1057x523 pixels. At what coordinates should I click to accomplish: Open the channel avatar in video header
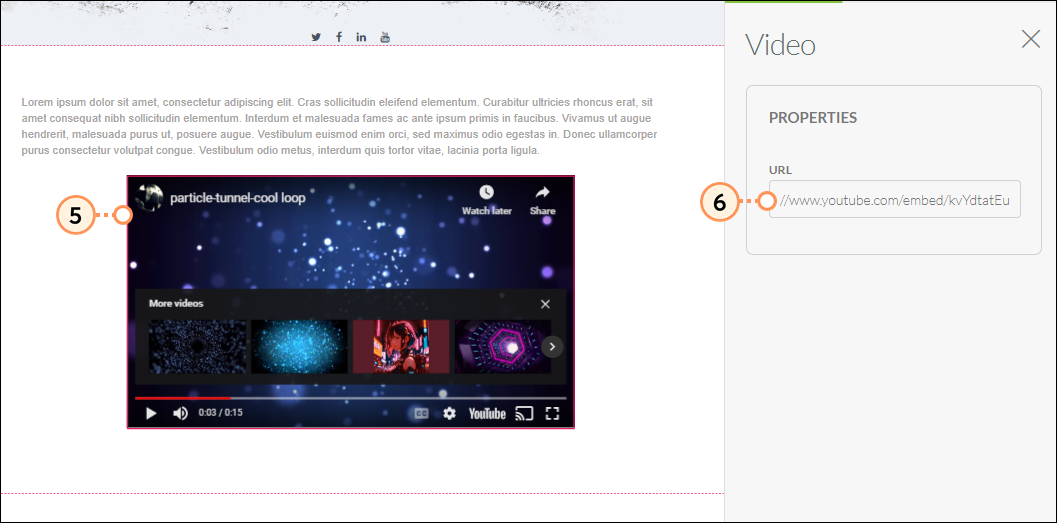[149, 197]
